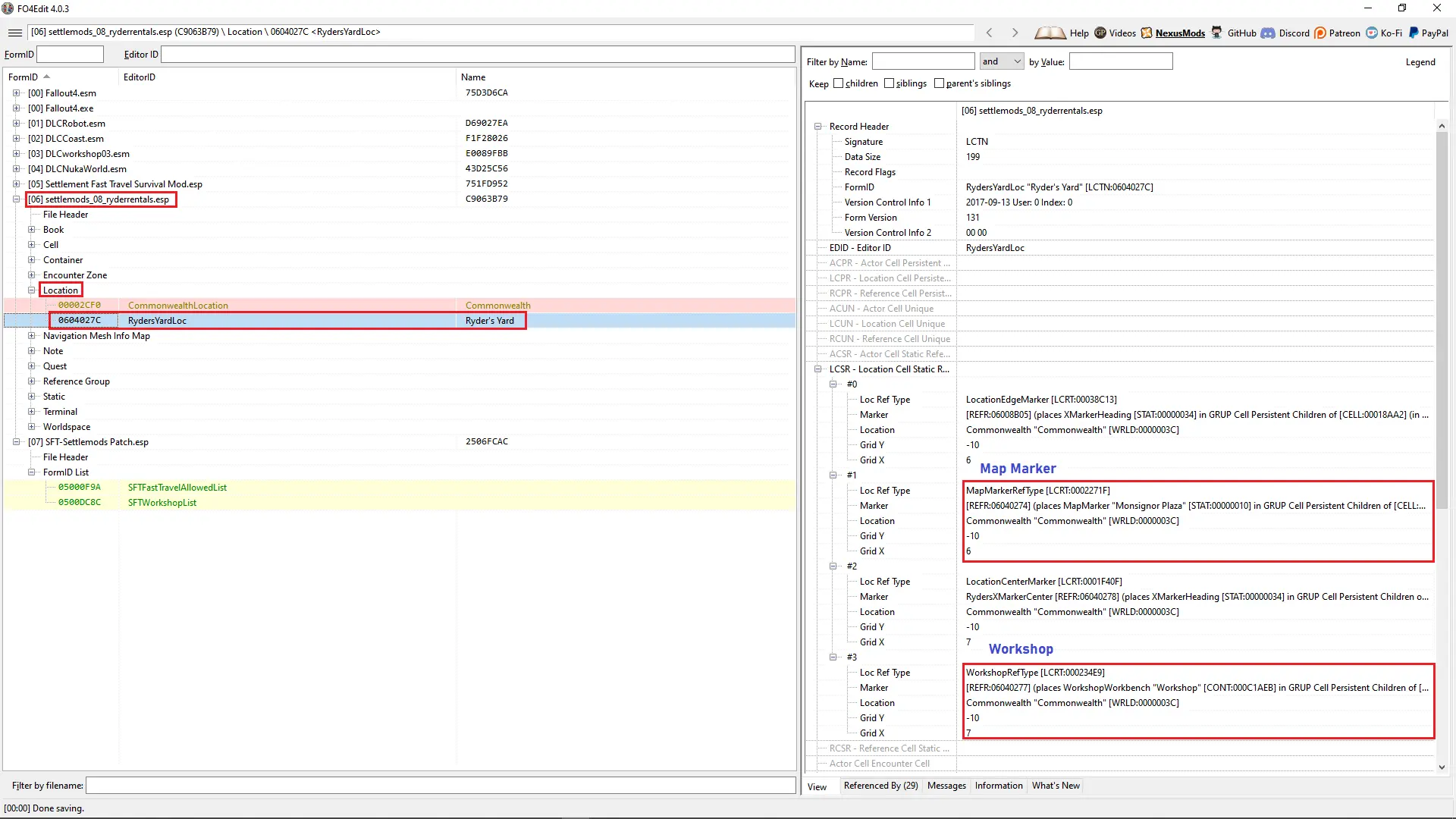Collapse LCSR Location Cell Static section
The height and width of the screenshot is (819, 1456).
[x=817, y=369]
